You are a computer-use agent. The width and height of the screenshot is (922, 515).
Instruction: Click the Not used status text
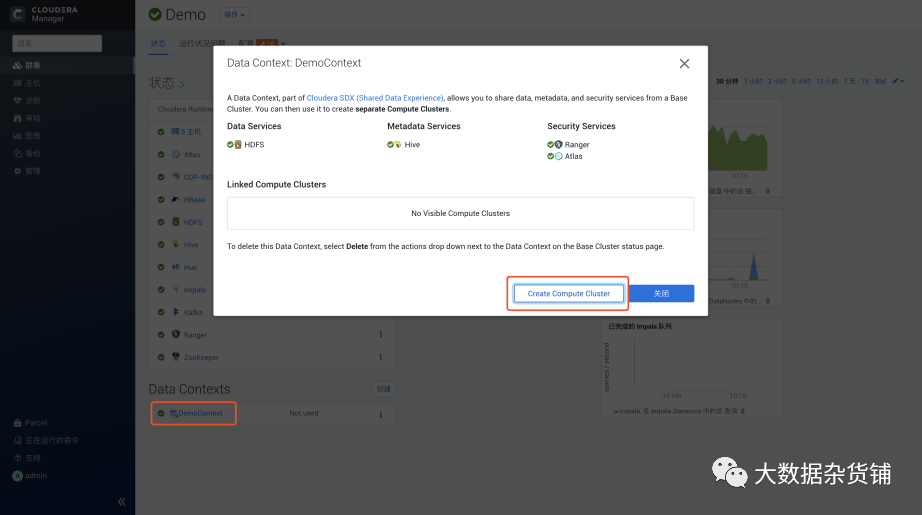pyautogui.click(x=303, y=413)
